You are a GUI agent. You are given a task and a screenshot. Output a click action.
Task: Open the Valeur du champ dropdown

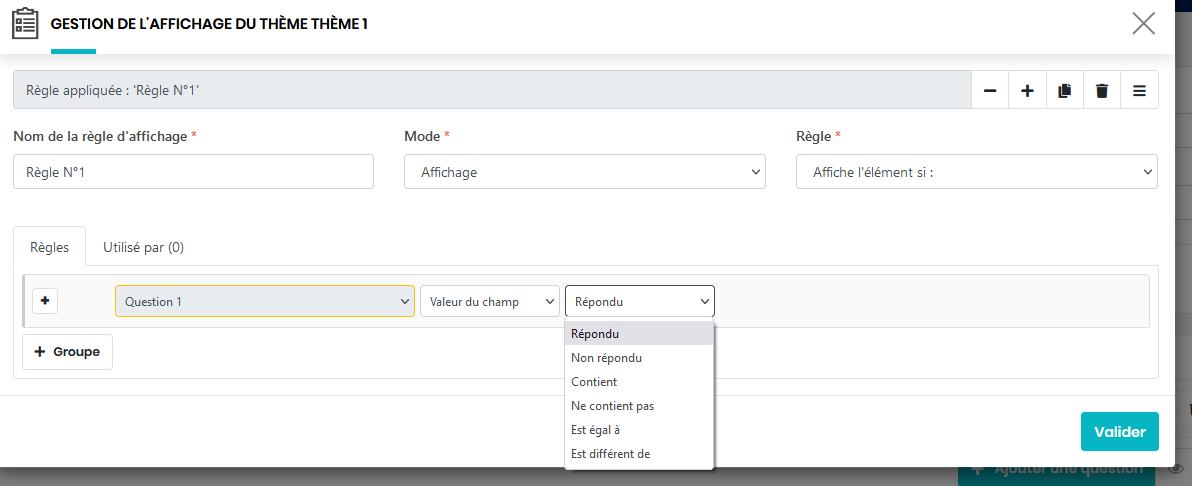[x=489, y=301]
